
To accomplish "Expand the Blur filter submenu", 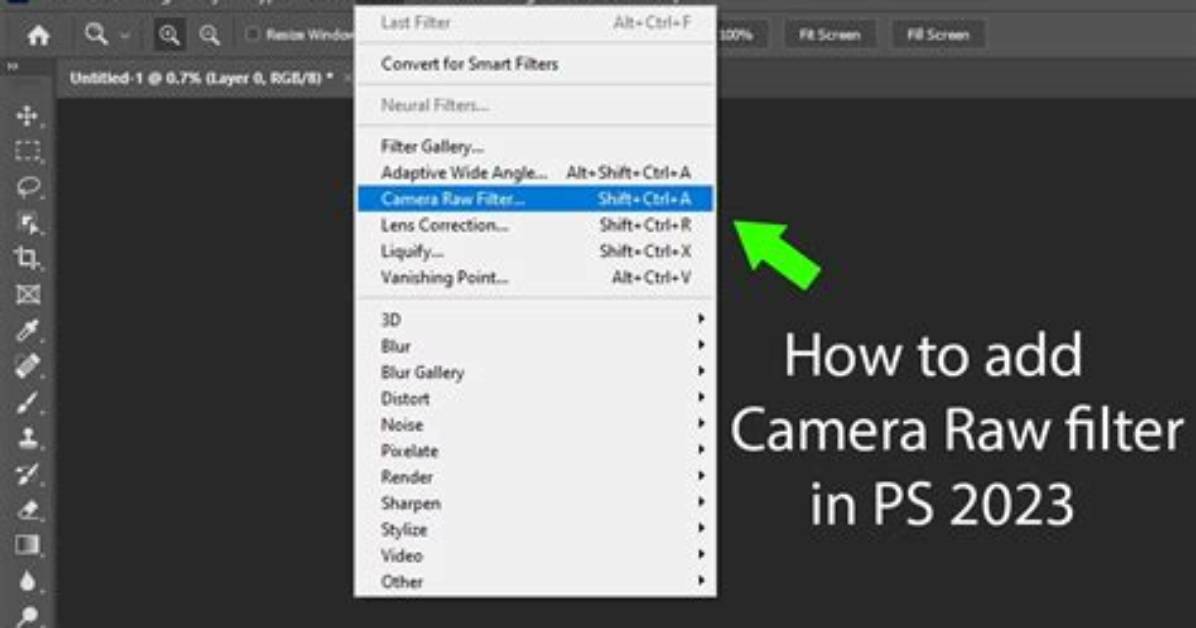I will pos(535,346).
